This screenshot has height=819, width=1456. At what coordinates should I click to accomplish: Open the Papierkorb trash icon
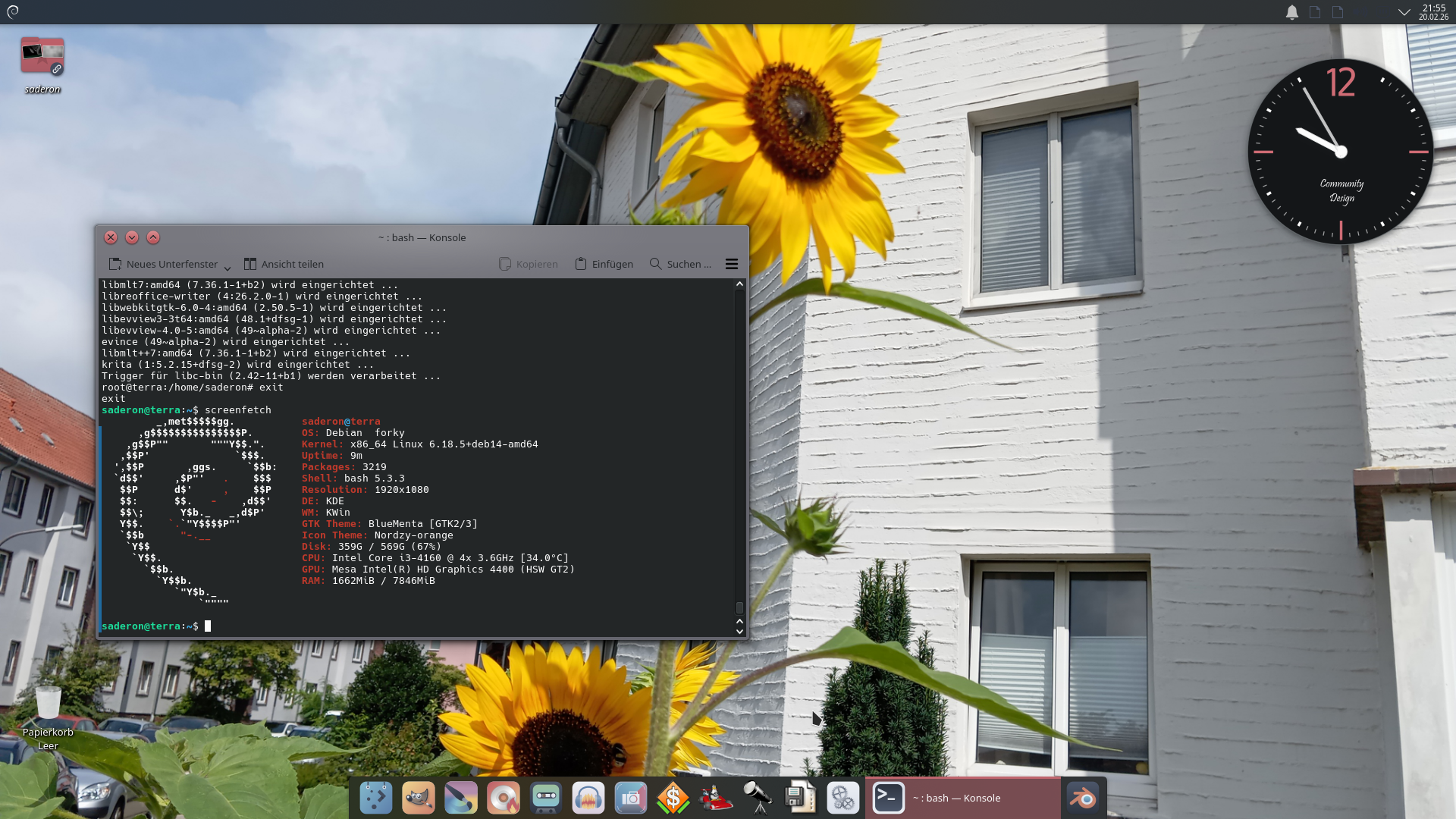coord(48,704)
